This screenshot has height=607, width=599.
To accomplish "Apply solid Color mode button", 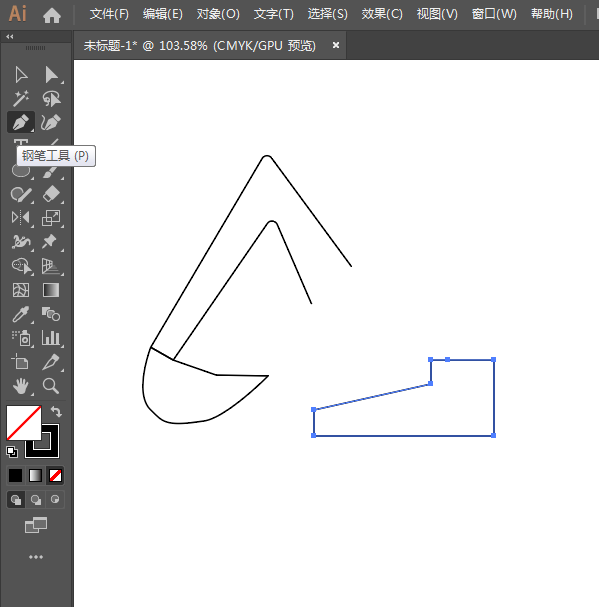I will pos(15,475).
